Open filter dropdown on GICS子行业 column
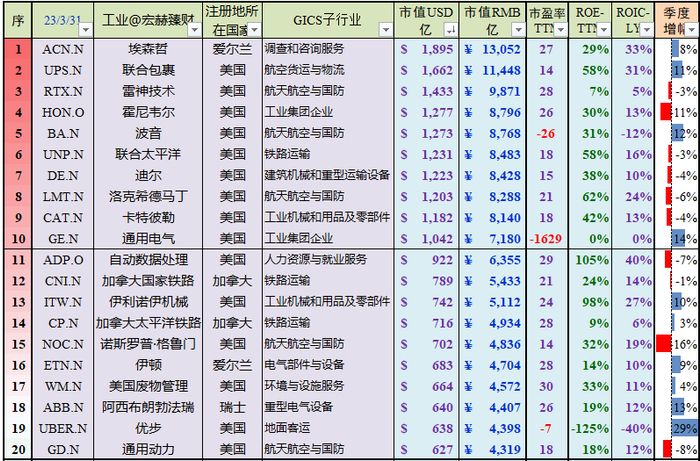Image resolution: width=700 pixels, height=461 pixels. pos(385,30)
